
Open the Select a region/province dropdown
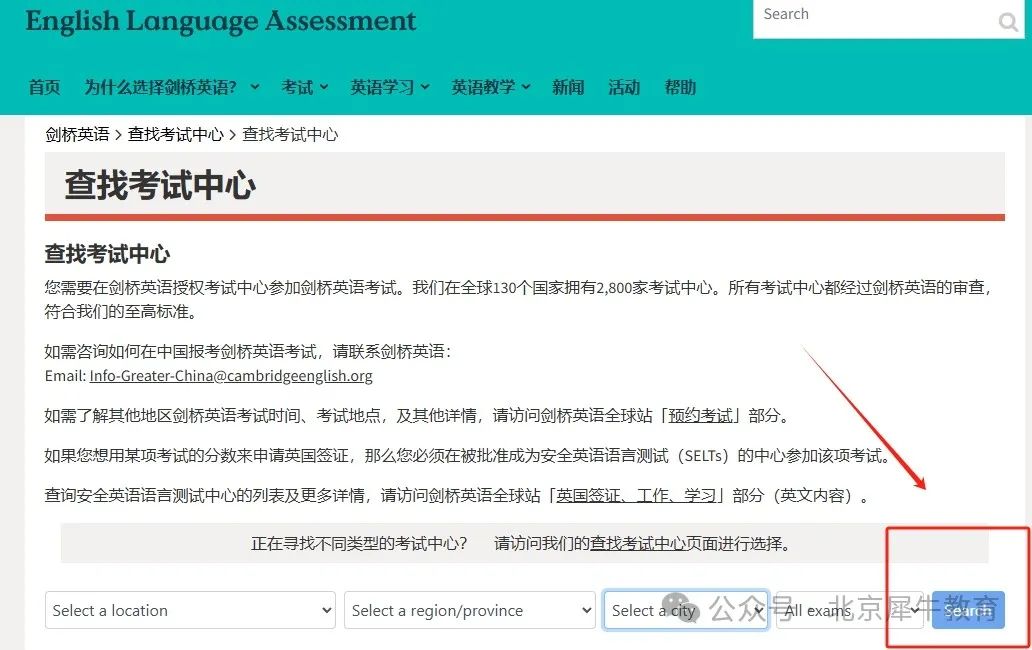point(470,610)
